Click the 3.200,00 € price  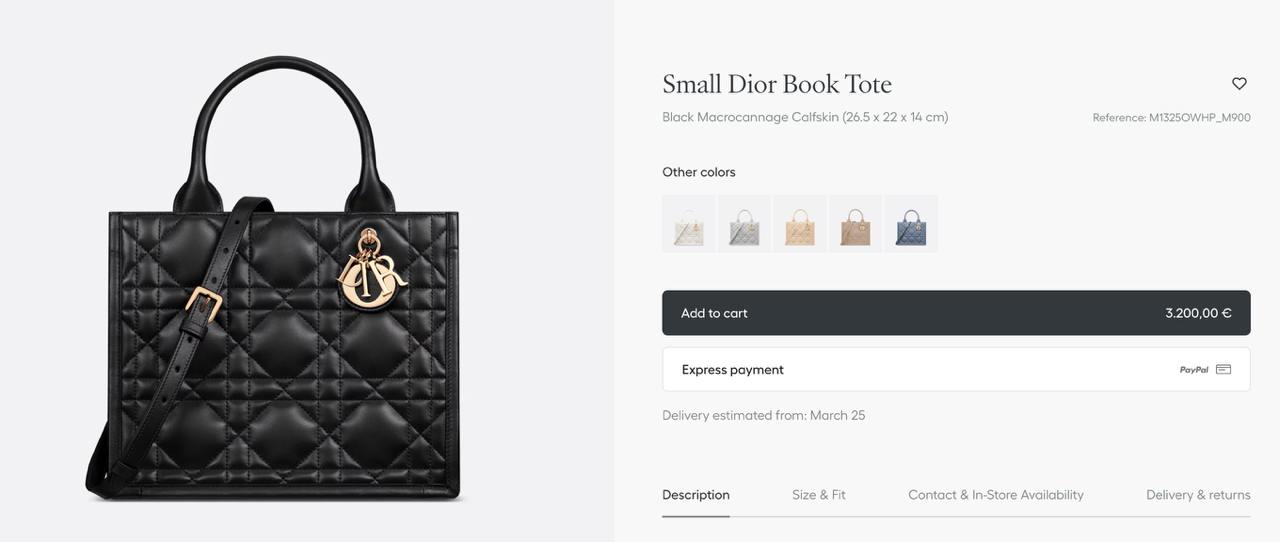pyautogui.click(x=1198, y=313)
